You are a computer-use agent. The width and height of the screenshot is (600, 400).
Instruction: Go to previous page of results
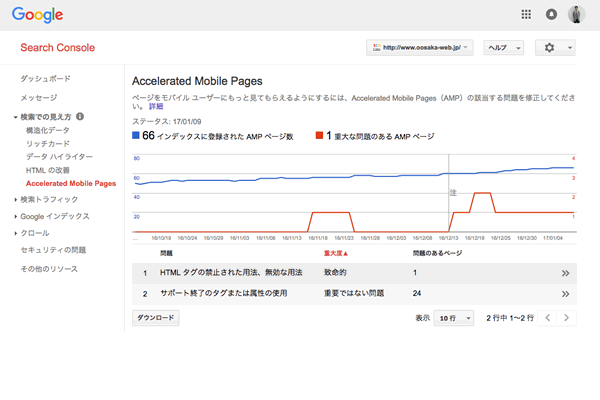tap(548, 318)
